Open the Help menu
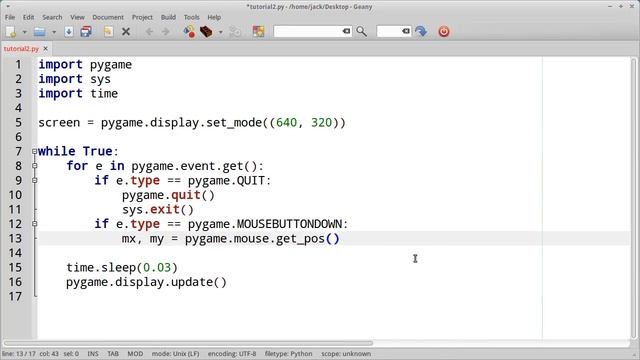Image resolution: width=640 pixels, height=360 pixels. tap(214, 17)
